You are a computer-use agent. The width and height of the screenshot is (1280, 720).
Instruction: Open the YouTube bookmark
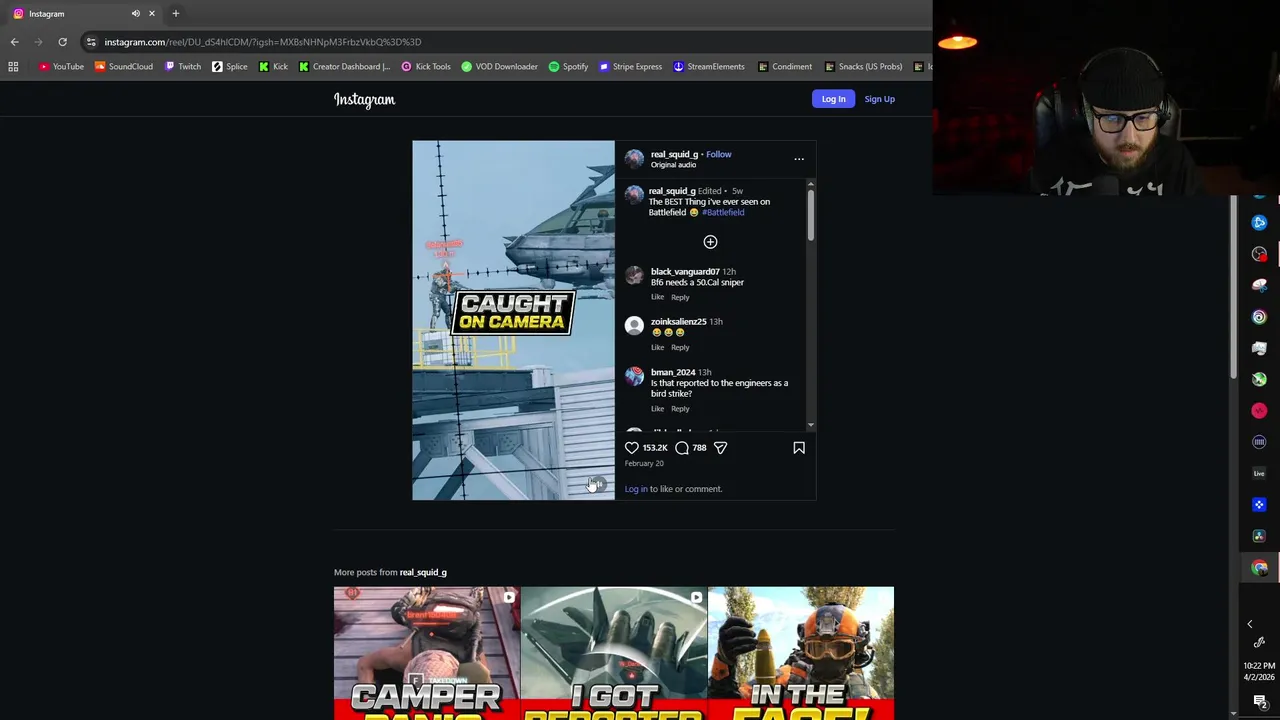[61, 66]
